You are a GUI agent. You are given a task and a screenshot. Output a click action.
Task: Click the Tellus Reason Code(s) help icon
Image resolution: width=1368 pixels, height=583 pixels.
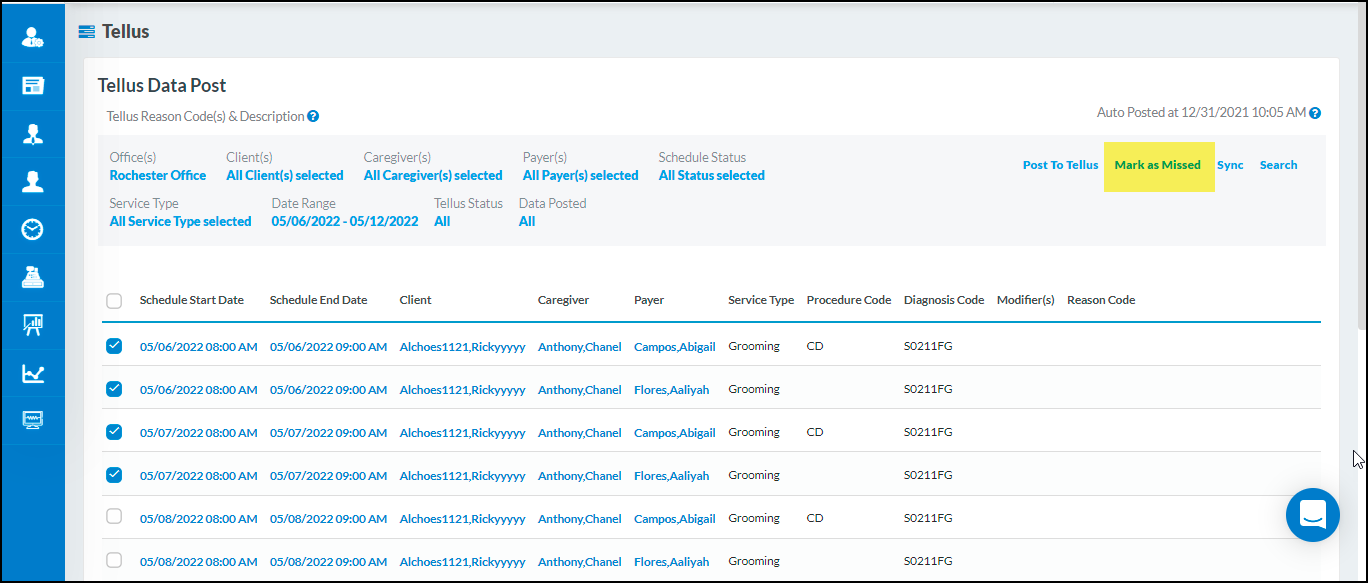(313, 115)
